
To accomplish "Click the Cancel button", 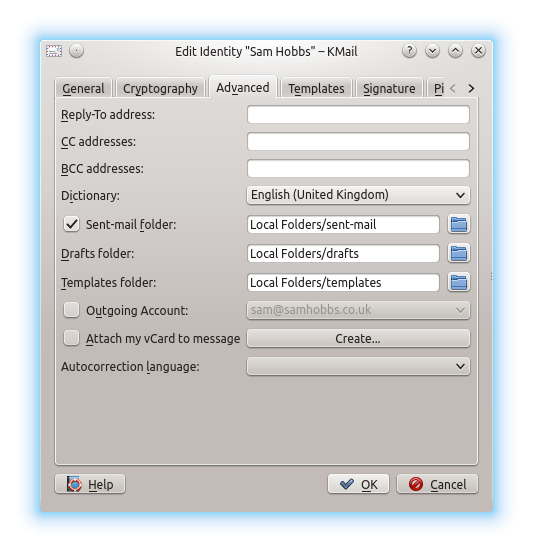I will [x=437, y=484].
